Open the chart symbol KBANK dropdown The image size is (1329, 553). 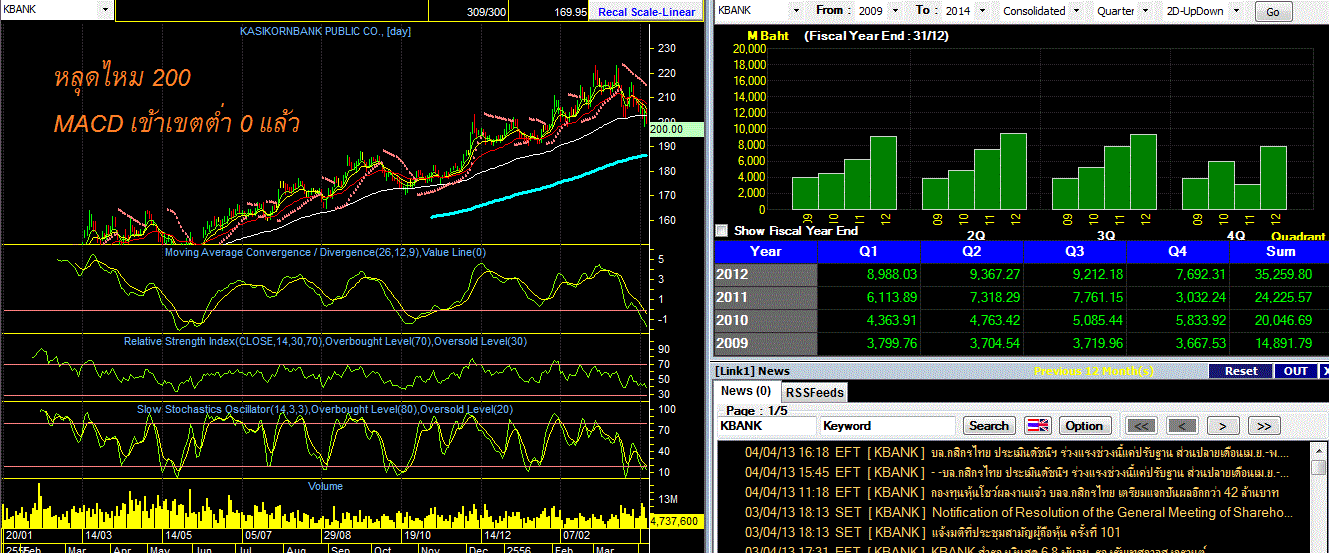[x=106, y=10]
